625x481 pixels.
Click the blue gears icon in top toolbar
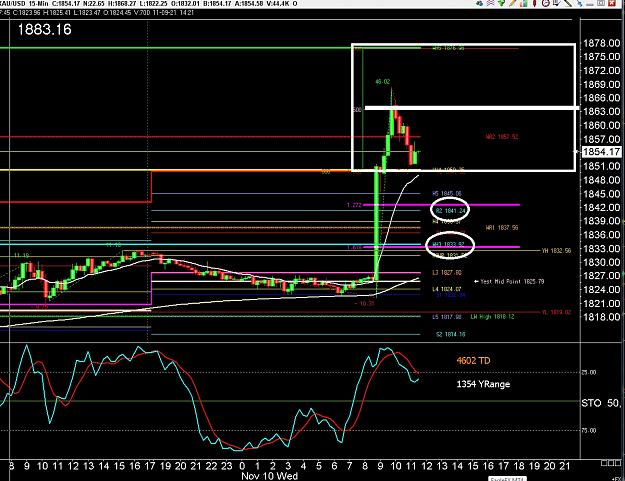(480, 3)
